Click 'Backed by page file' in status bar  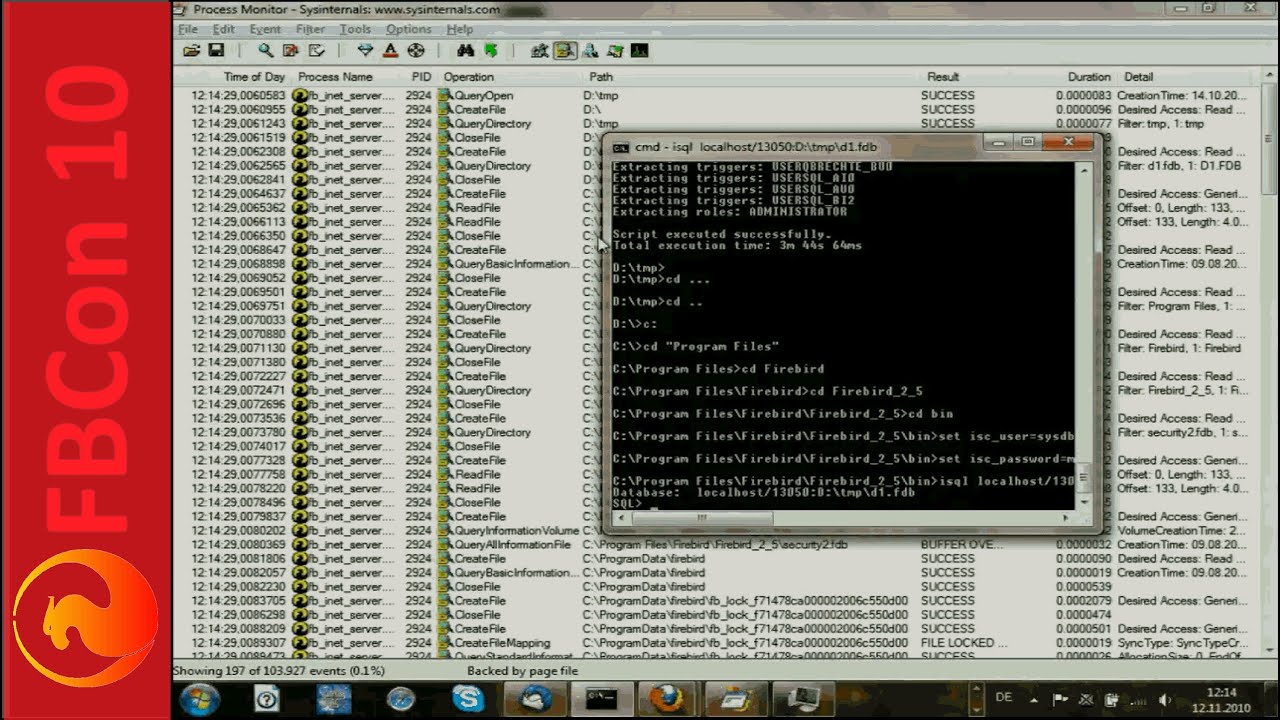(x=522, y=671)
